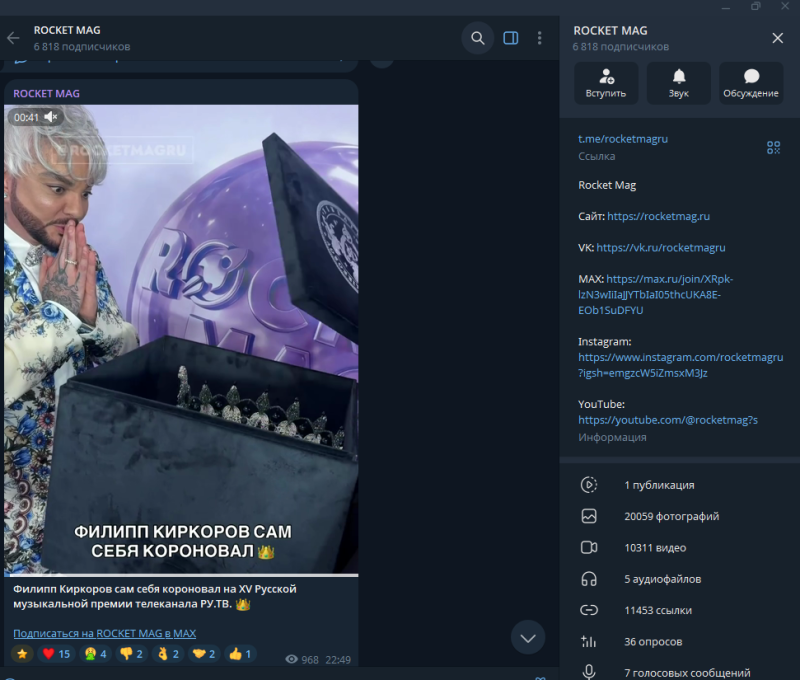Follow the Подписаться на ROCKET MAG в MAX link
800x680 pixels.
[105, 633]
